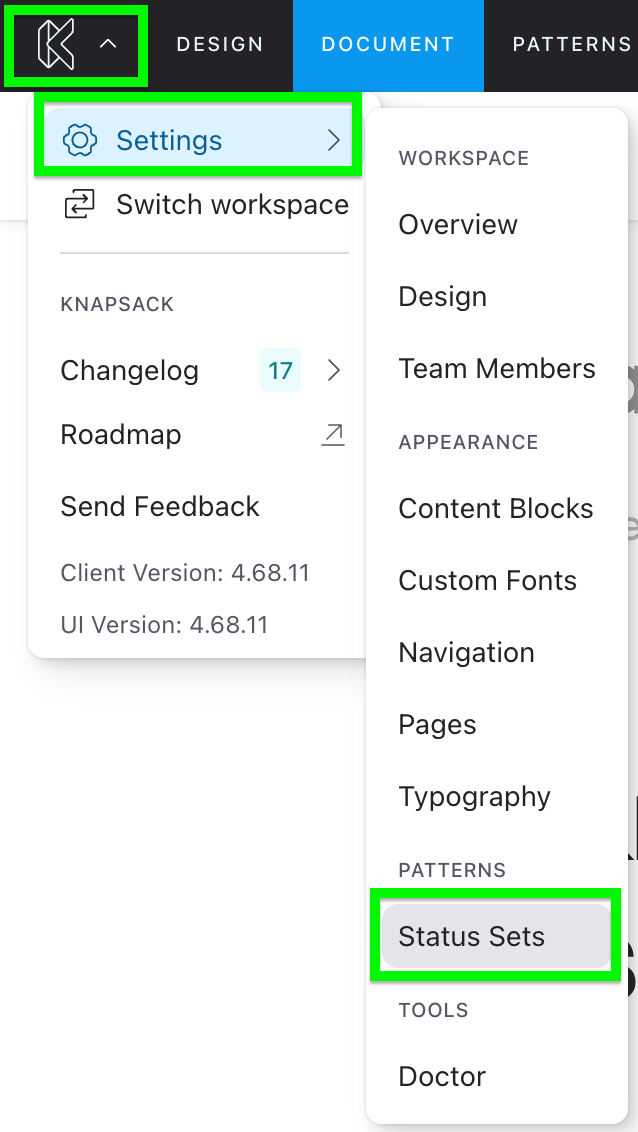Screen dimensions: 638x1132
Task: Open the Roadmap link
Action: (121, 435)
